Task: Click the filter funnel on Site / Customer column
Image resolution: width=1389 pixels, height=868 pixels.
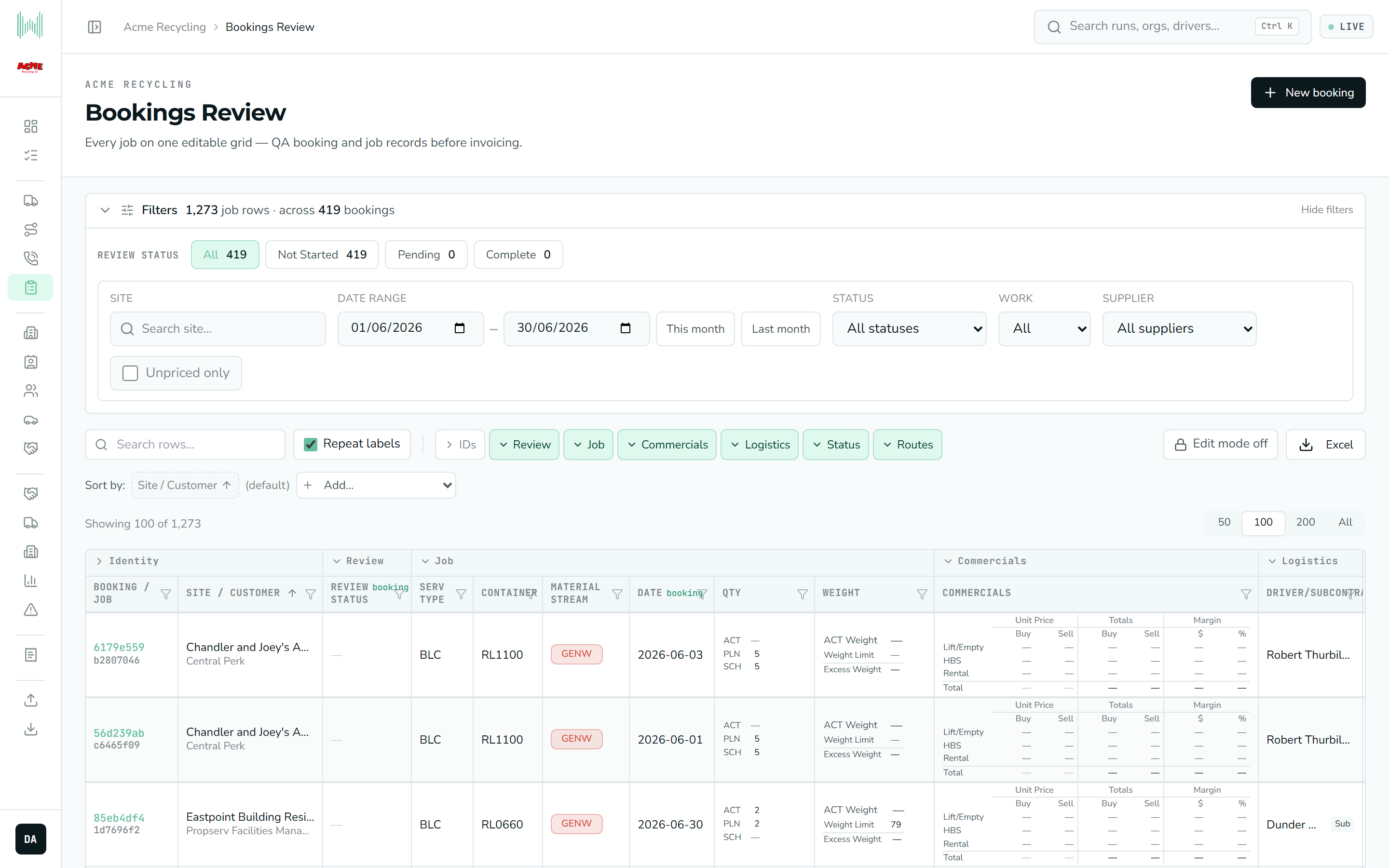Action: click(311, 594)
